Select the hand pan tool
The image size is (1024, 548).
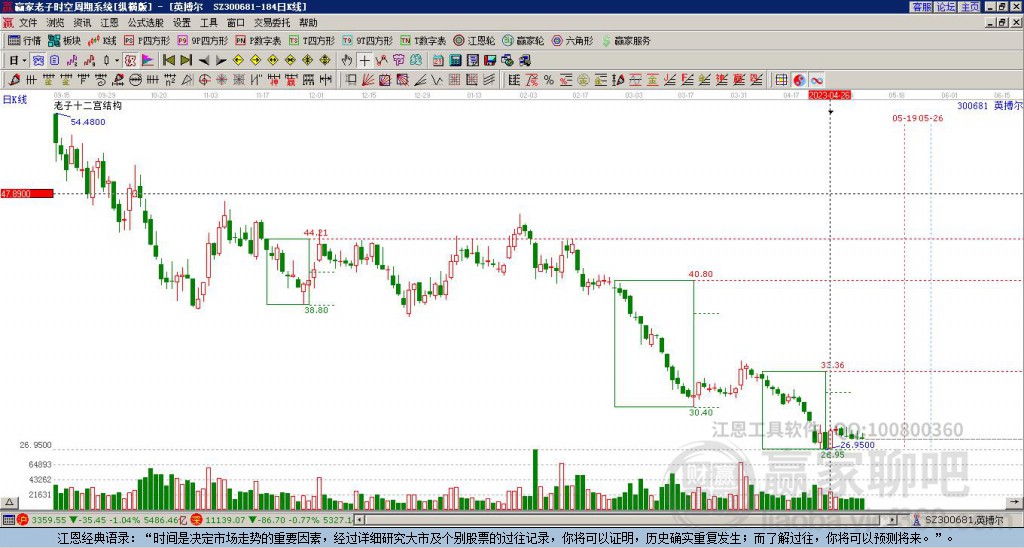click(346, 61)
